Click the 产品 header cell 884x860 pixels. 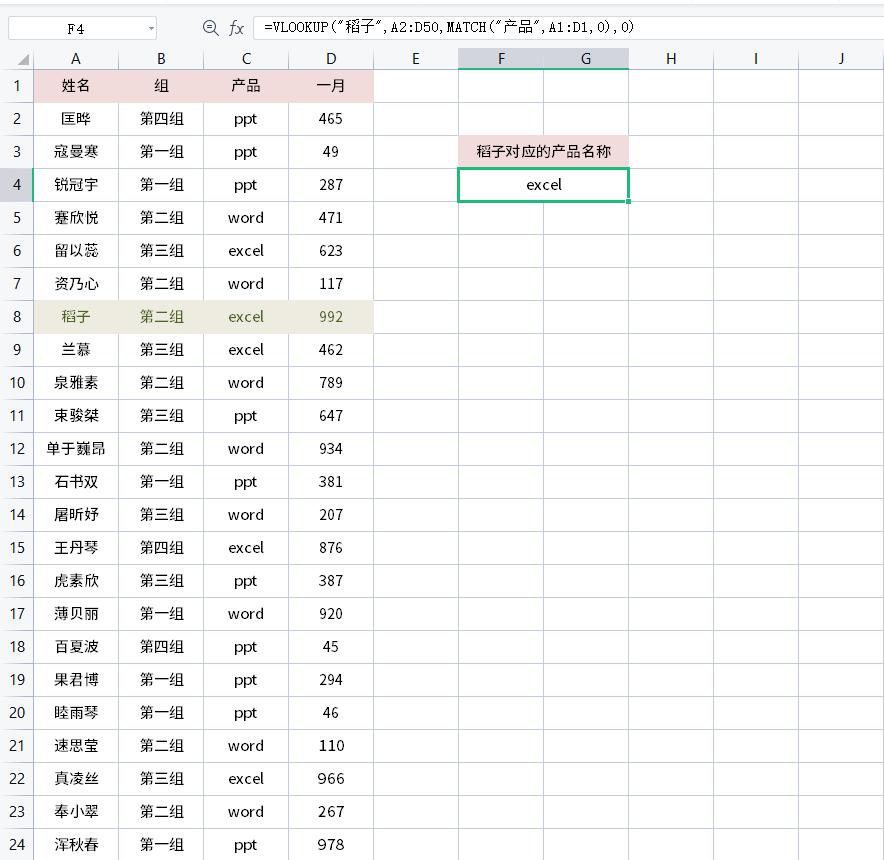coord(245,86)
